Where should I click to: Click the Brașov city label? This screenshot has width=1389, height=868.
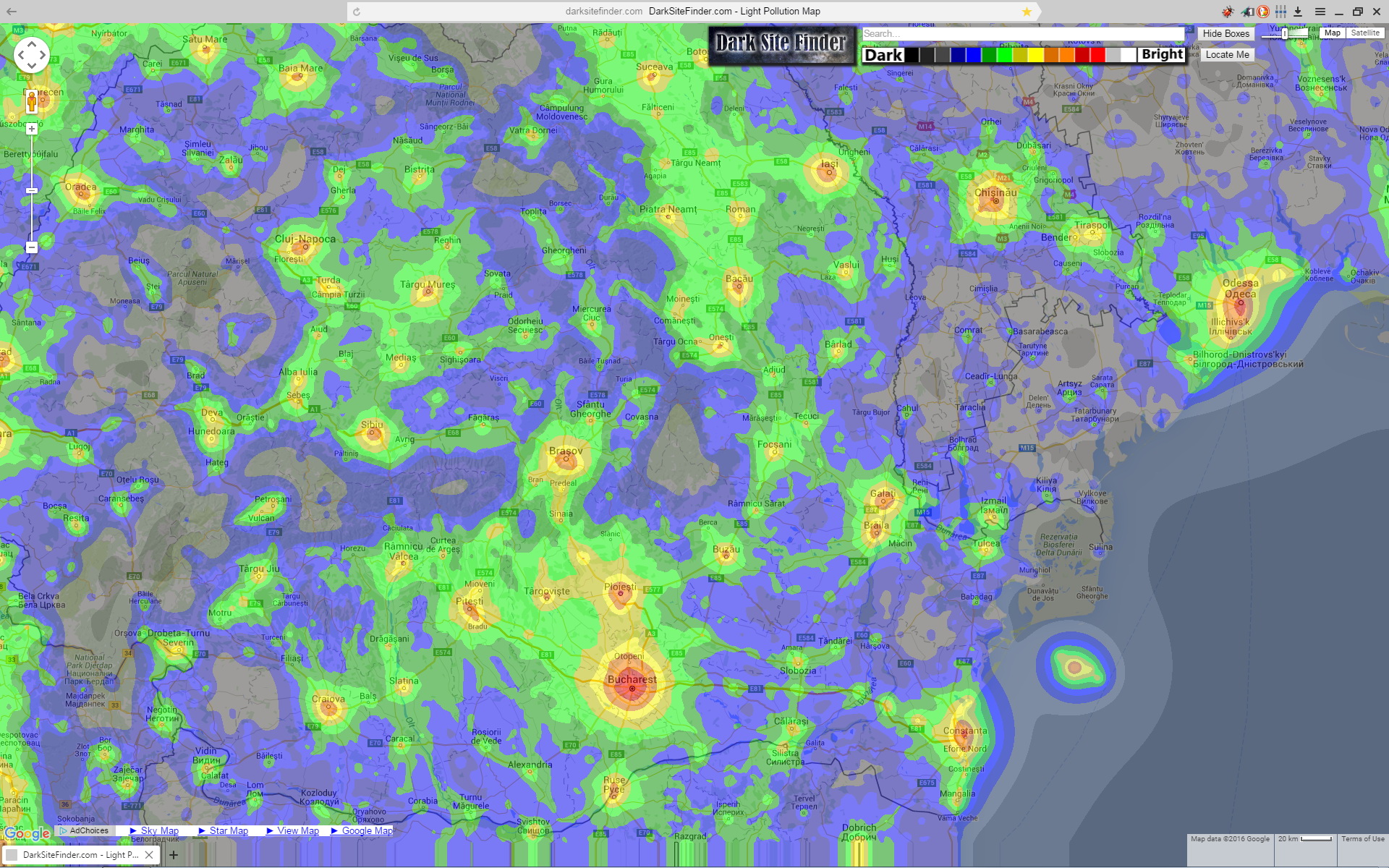tap(566, 451)
